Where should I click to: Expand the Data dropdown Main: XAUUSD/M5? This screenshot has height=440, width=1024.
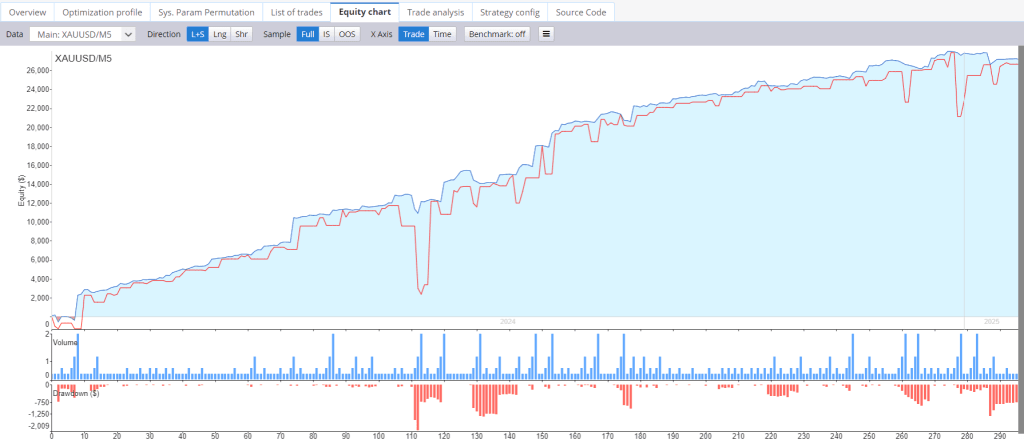point(82,34)
